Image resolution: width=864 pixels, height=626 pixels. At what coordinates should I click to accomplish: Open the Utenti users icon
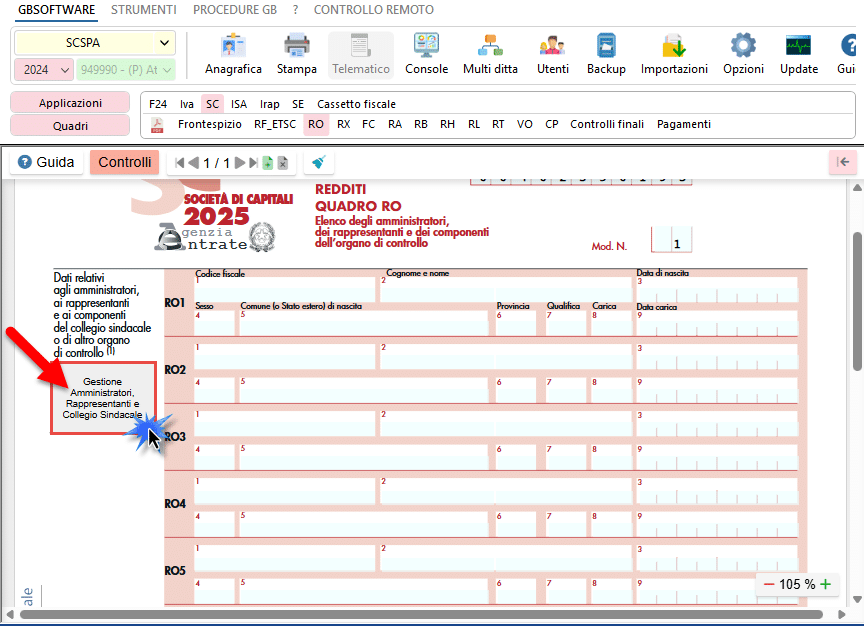point(553,54)
